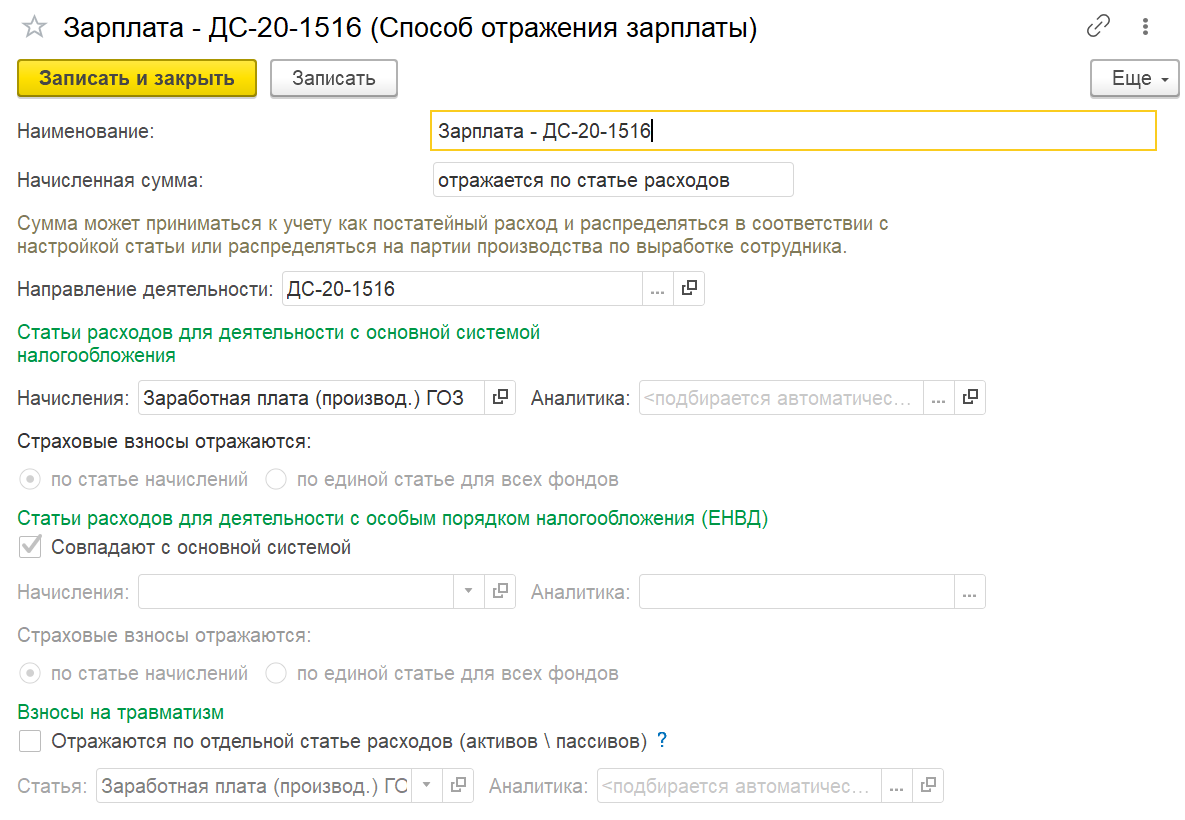Select Аналитика for основная система via ellipsis
Image resolution: width=1185 pixels, height=820 pixels.
pyautogui.click(x=939, y=398)
